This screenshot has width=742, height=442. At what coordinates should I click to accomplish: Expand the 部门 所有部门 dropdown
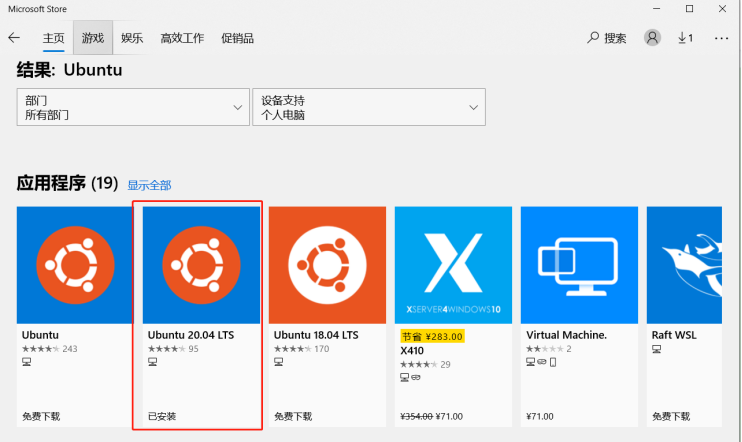[133, 107]
